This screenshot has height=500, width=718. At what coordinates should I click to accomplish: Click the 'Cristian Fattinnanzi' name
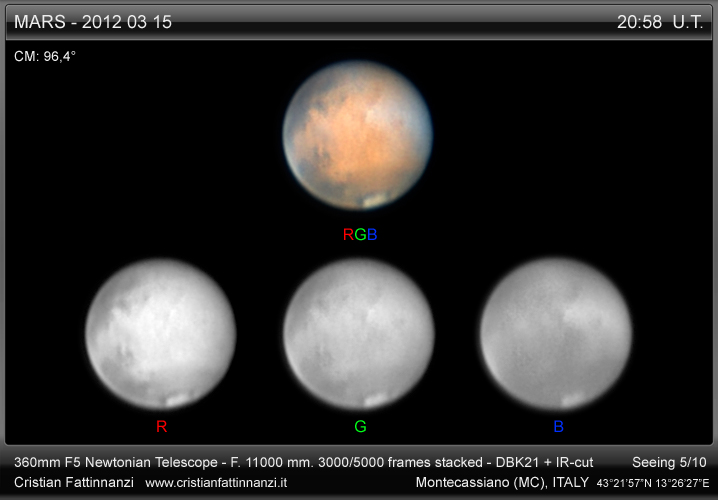point(74,482)
